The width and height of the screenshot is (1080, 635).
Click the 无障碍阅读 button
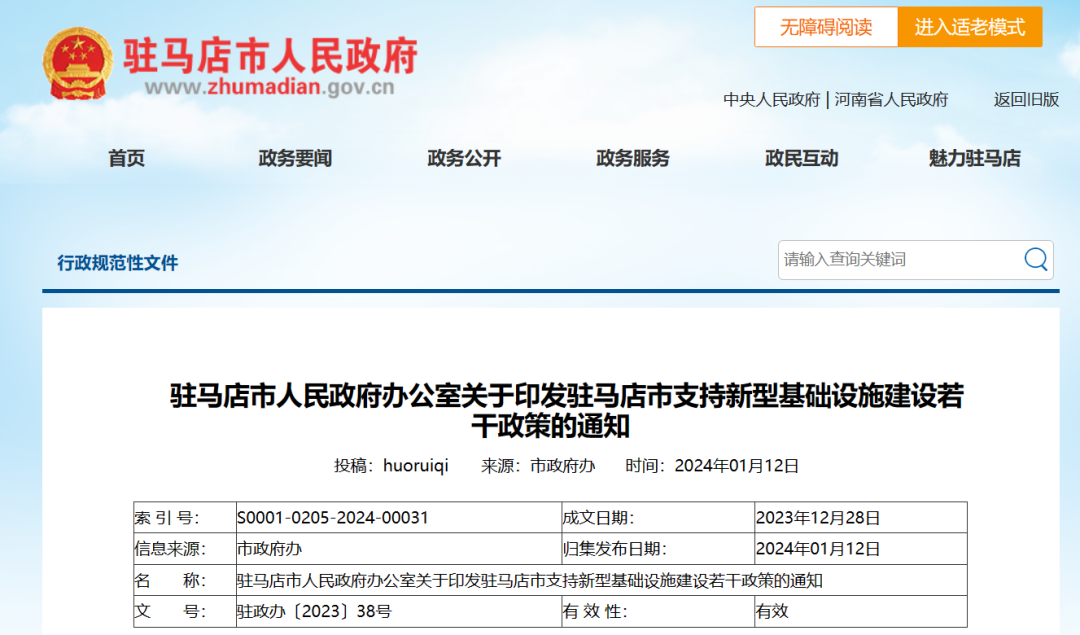[826, 27]
